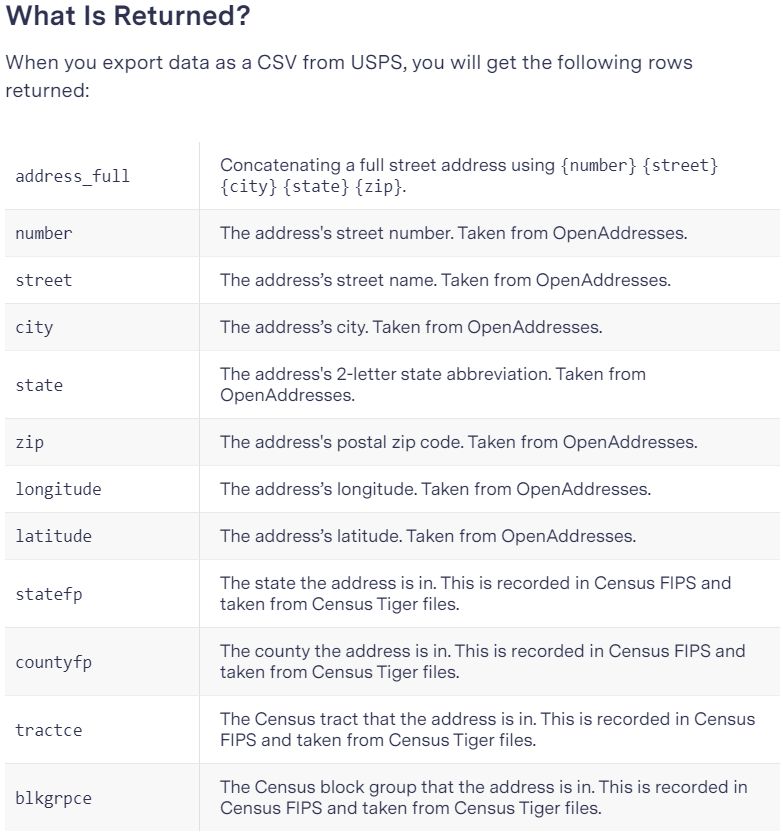Select the longitude field name cell
Image resolution: width=783 pixels, height=835 pixels.
coord(58,489)
